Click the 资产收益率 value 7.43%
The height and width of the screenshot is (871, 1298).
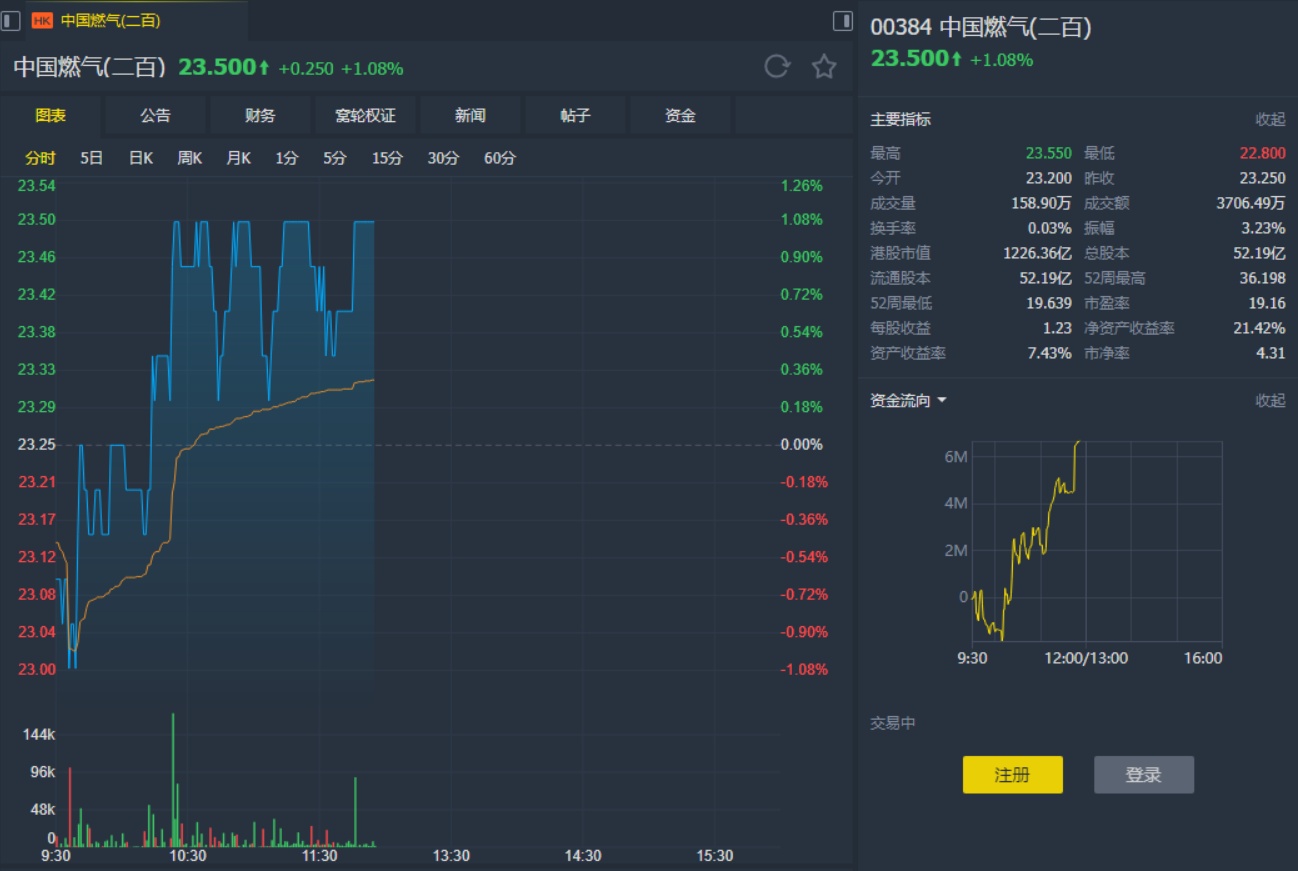(x=1050, y=354)
